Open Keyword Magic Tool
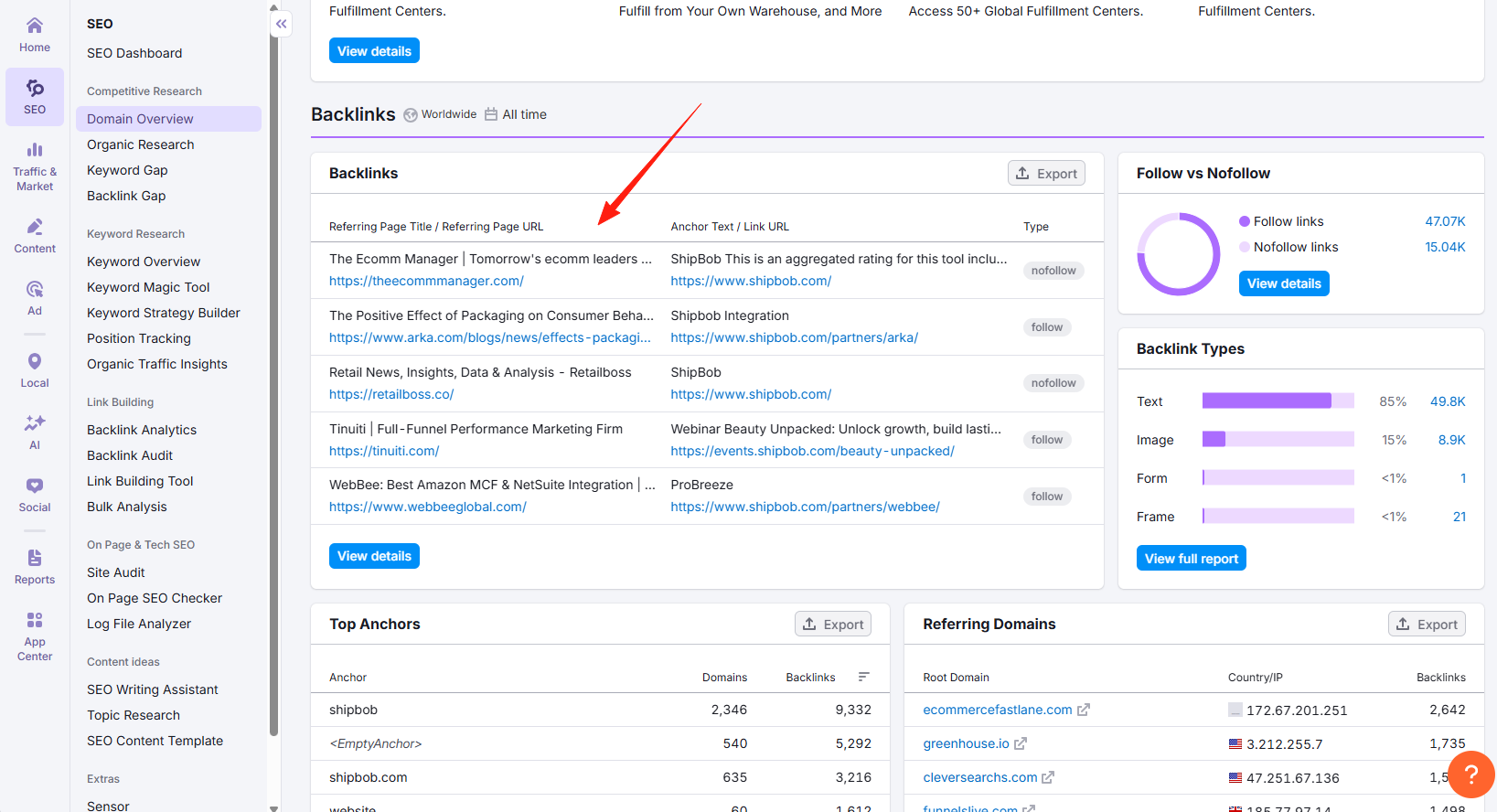The width and height of the screenshot is (1497, 812). [x=148, y=287]
